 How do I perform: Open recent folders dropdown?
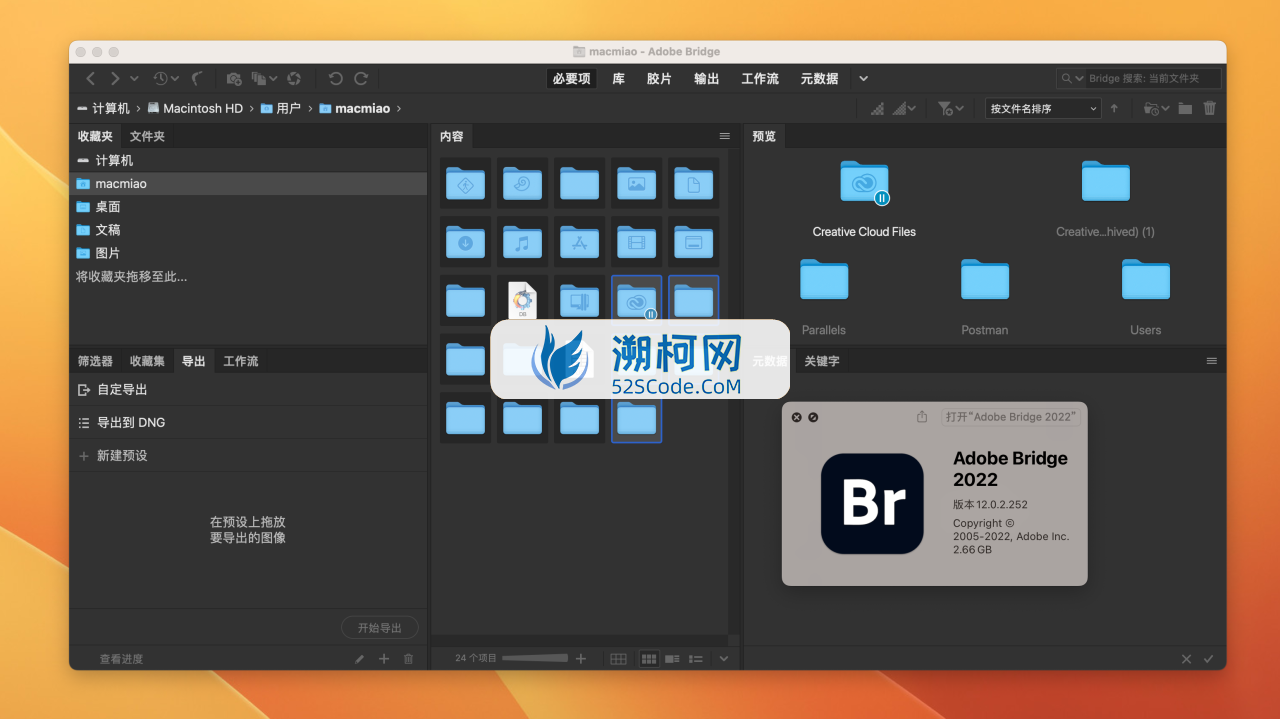click(x=1156, y=108)
